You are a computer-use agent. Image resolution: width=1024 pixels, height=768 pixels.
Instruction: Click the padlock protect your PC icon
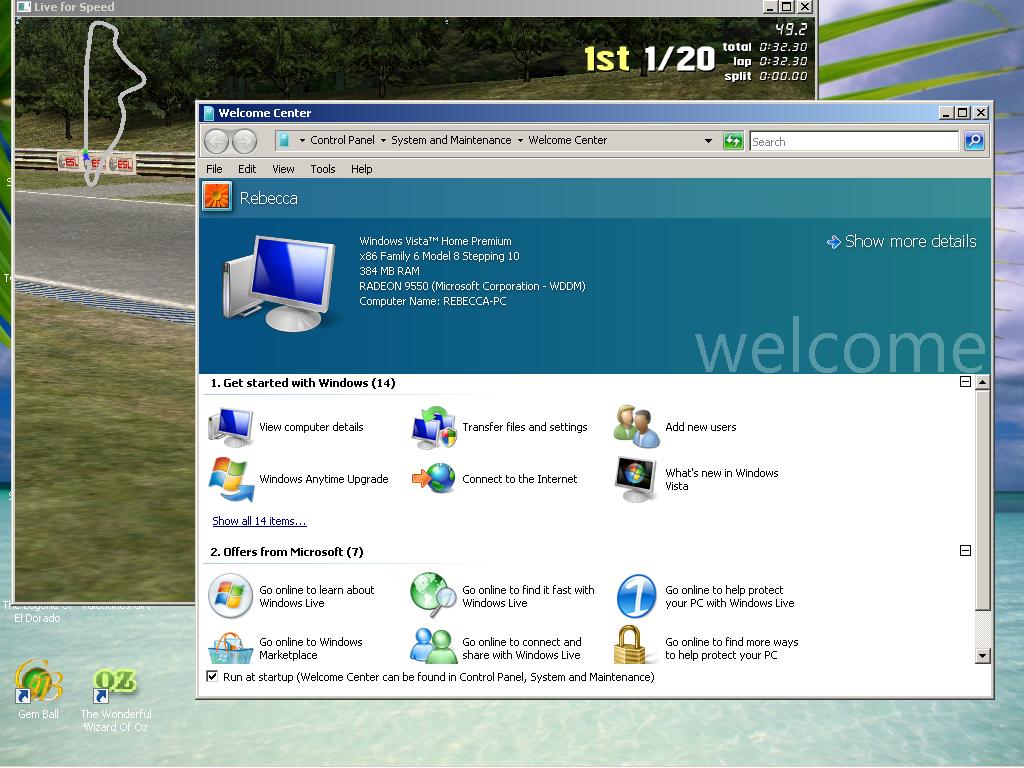(630, 645)
